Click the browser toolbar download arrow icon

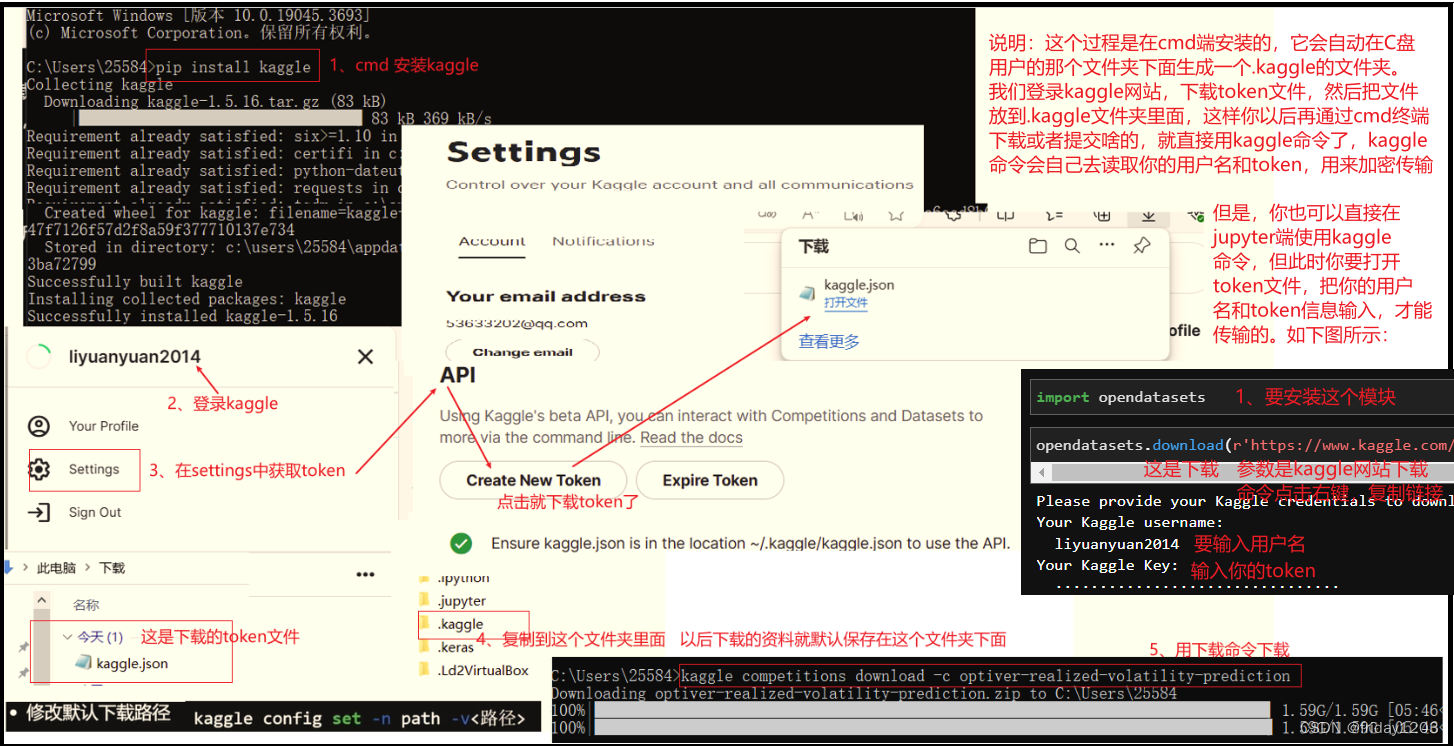(1149, 216)
